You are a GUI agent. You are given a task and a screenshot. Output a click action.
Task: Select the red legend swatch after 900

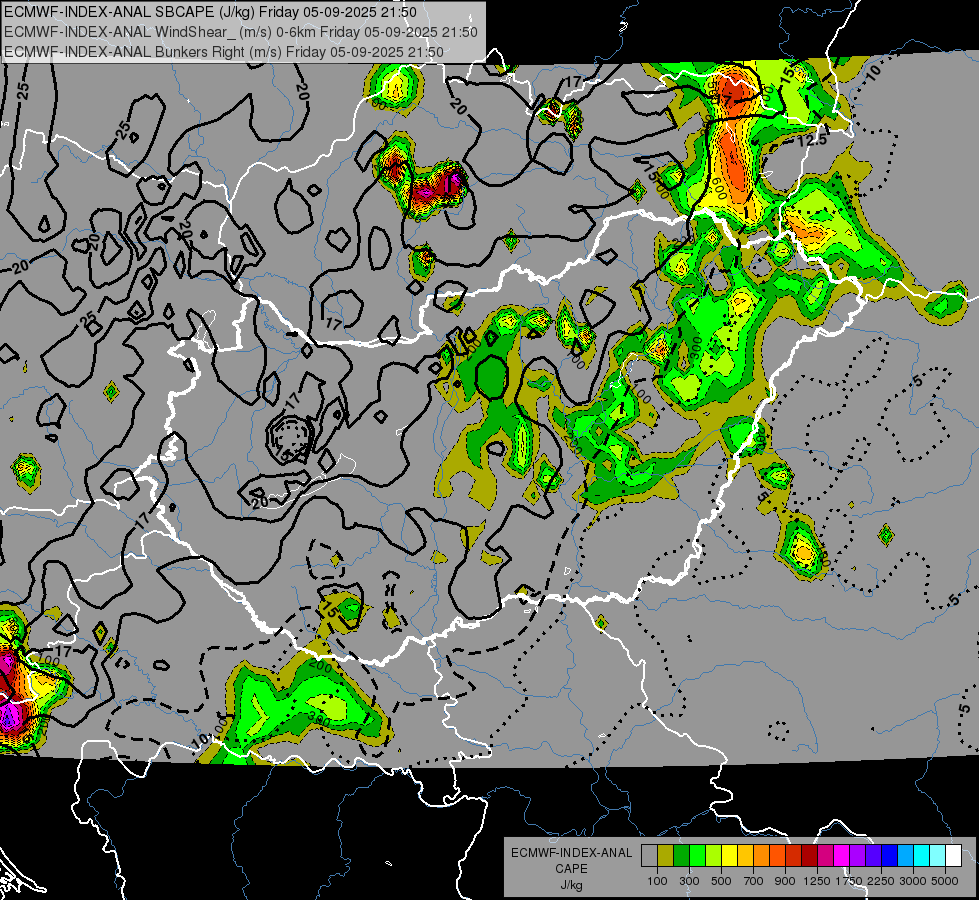tap(794, 855)
